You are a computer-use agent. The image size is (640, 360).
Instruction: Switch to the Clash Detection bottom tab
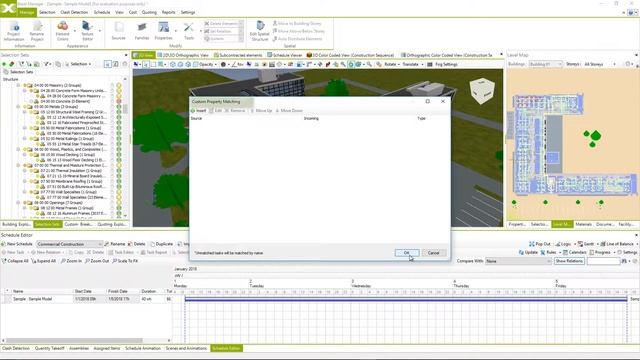pyautogui.click(x=16, y=349)
